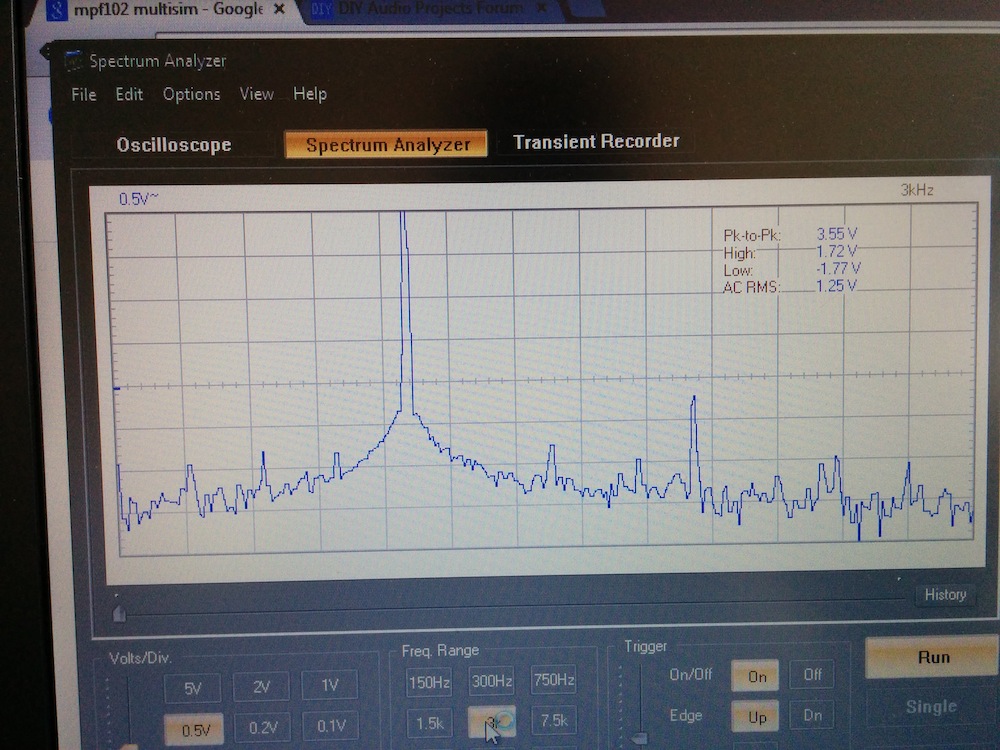Open the File menu
1000x750 pixels.
click(84, 94)
